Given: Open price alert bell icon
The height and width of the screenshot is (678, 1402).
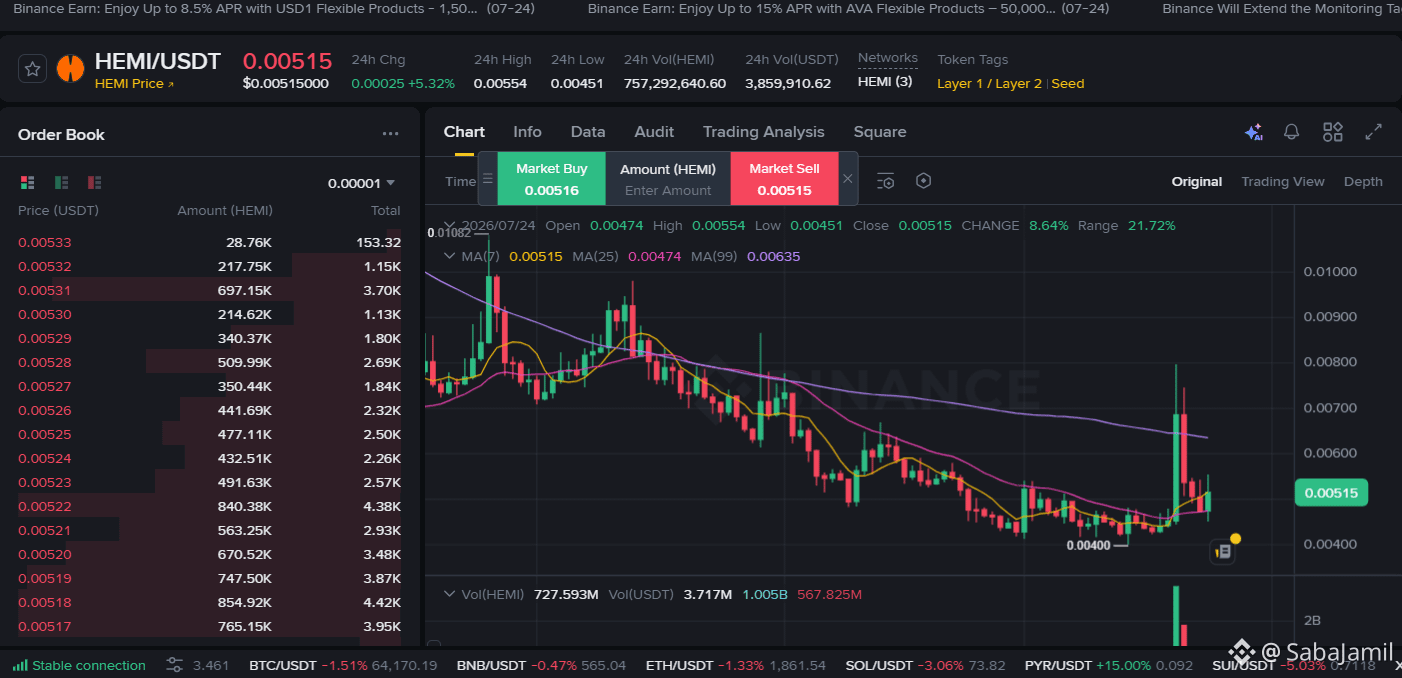Looking at the screenshot, I should [x=1292, y=132].
